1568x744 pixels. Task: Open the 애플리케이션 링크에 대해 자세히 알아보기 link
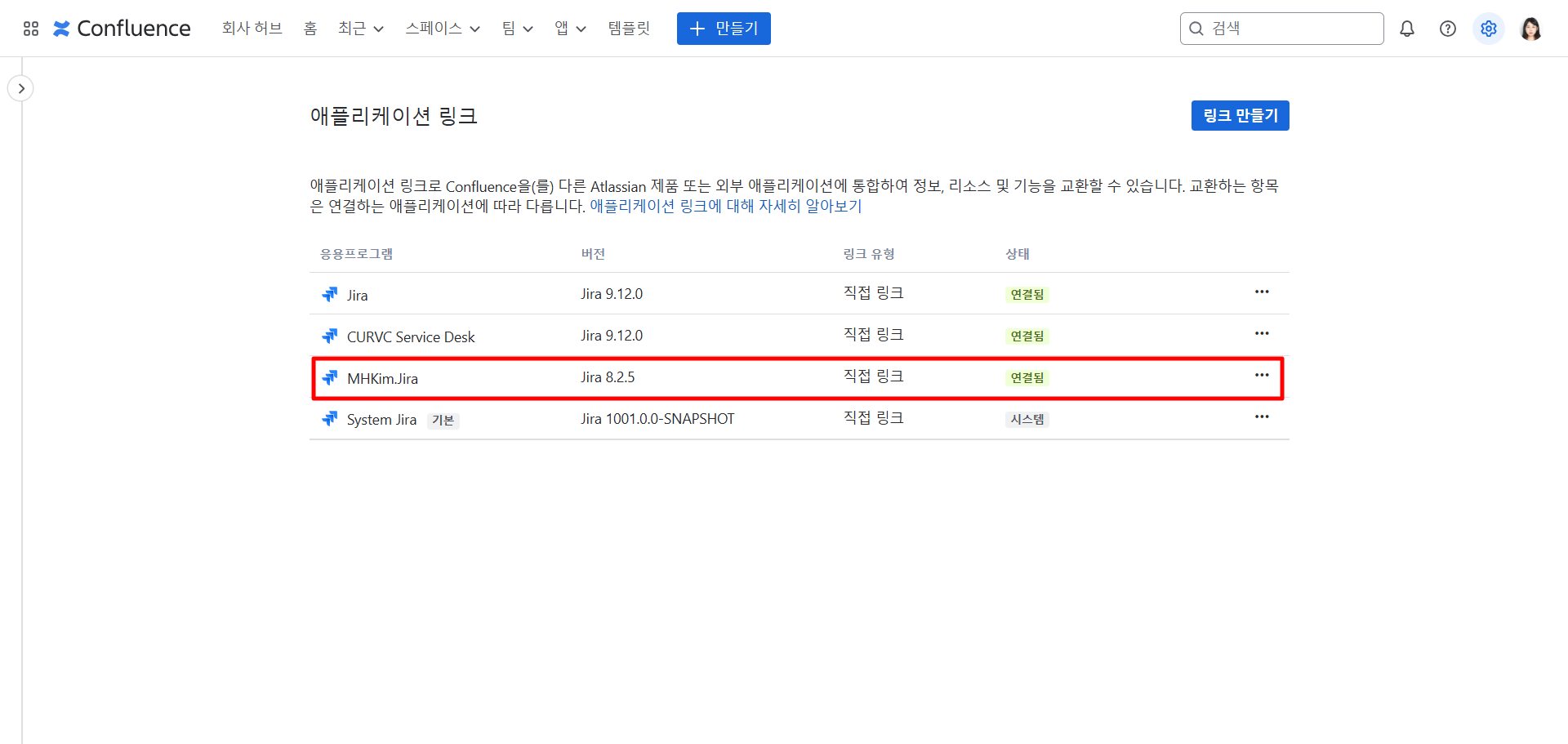pyautogui.click(x=726, y=206)
